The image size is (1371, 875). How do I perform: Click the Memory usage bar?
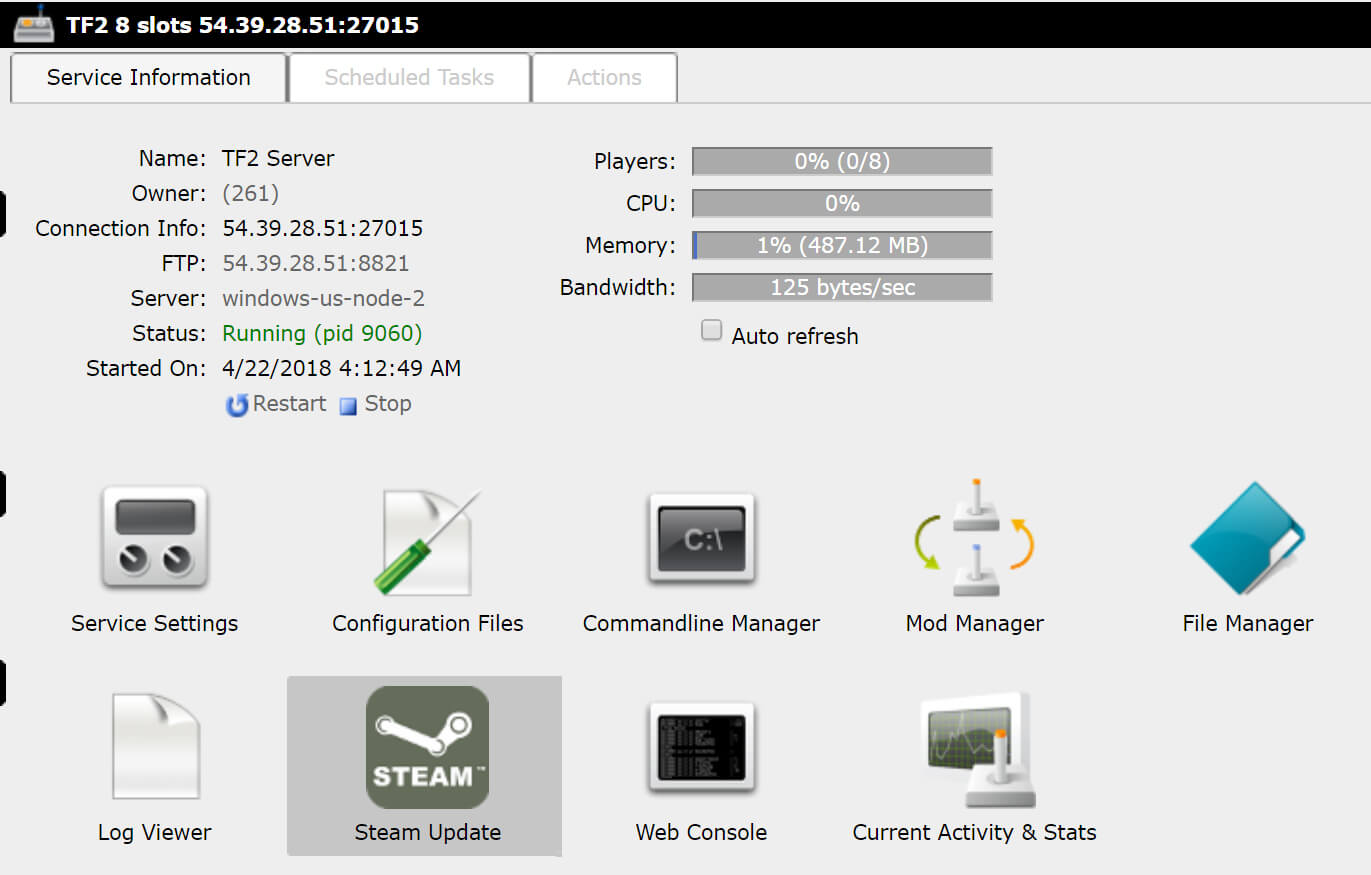click(x=842, y=245)
